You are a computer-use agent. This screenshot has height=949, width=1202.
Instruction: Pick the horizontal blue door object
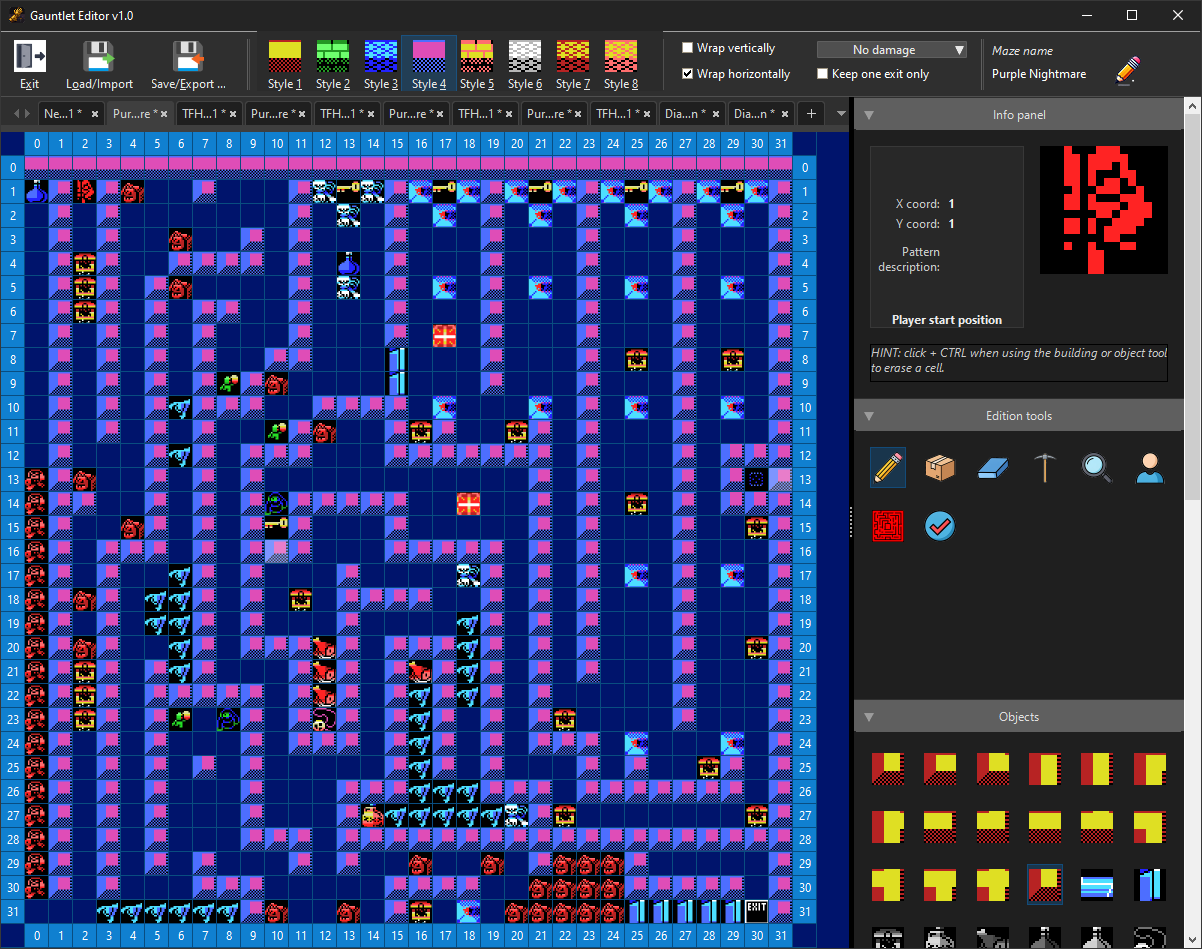[x=1097, y=885]
